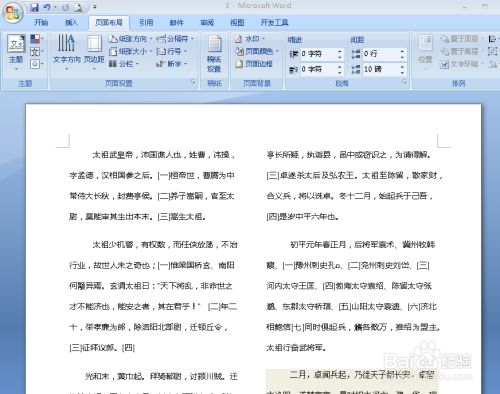Open the 断字 hyphenation dropdown
The width and height of the screenshot is (500, 394).
(x=172, y=64)
